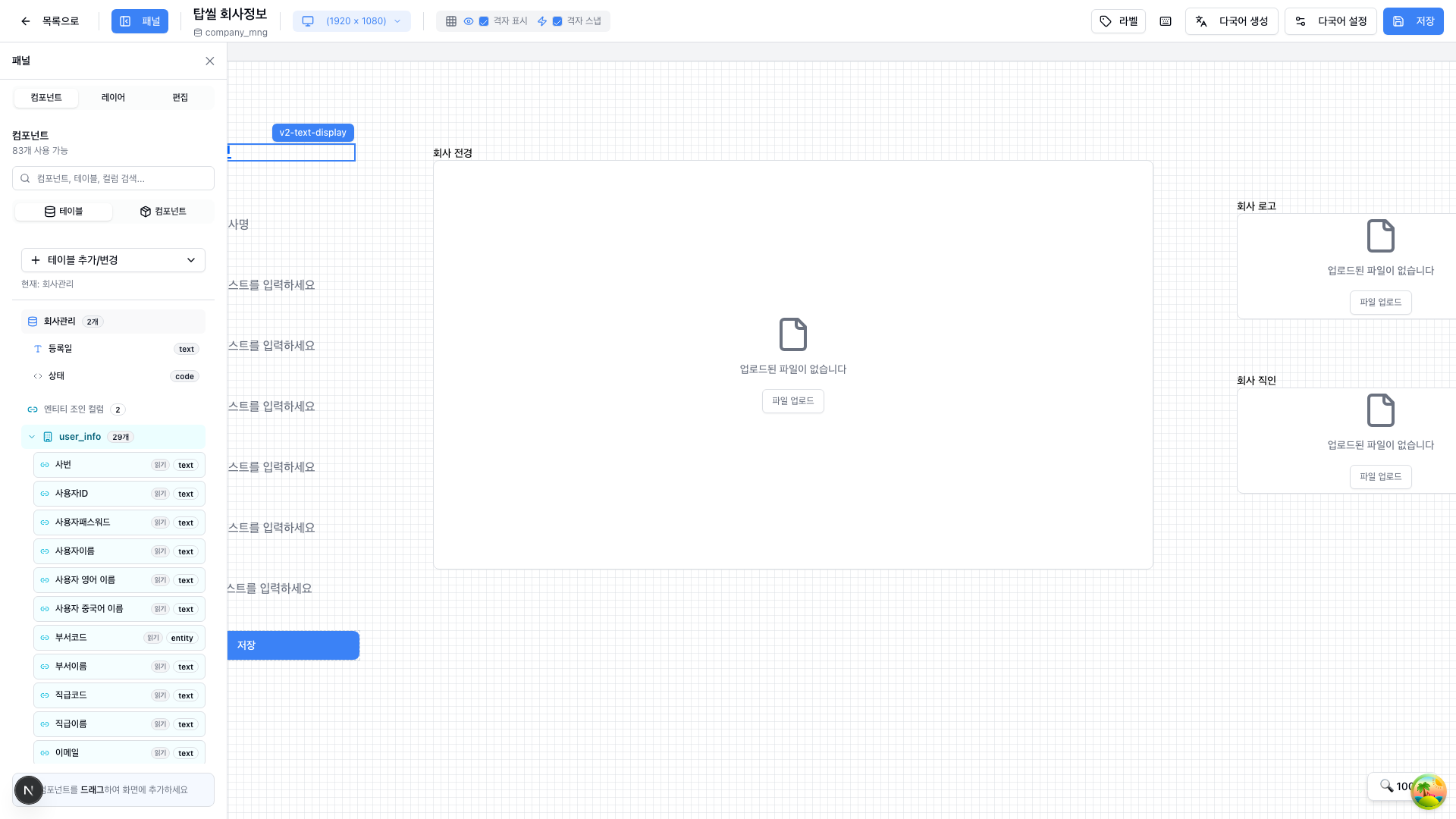Toggle 격자 스냅 checkbox
Image resolution: width=1456 pixels, height=819 pixels.
click(x=557, y=21)
